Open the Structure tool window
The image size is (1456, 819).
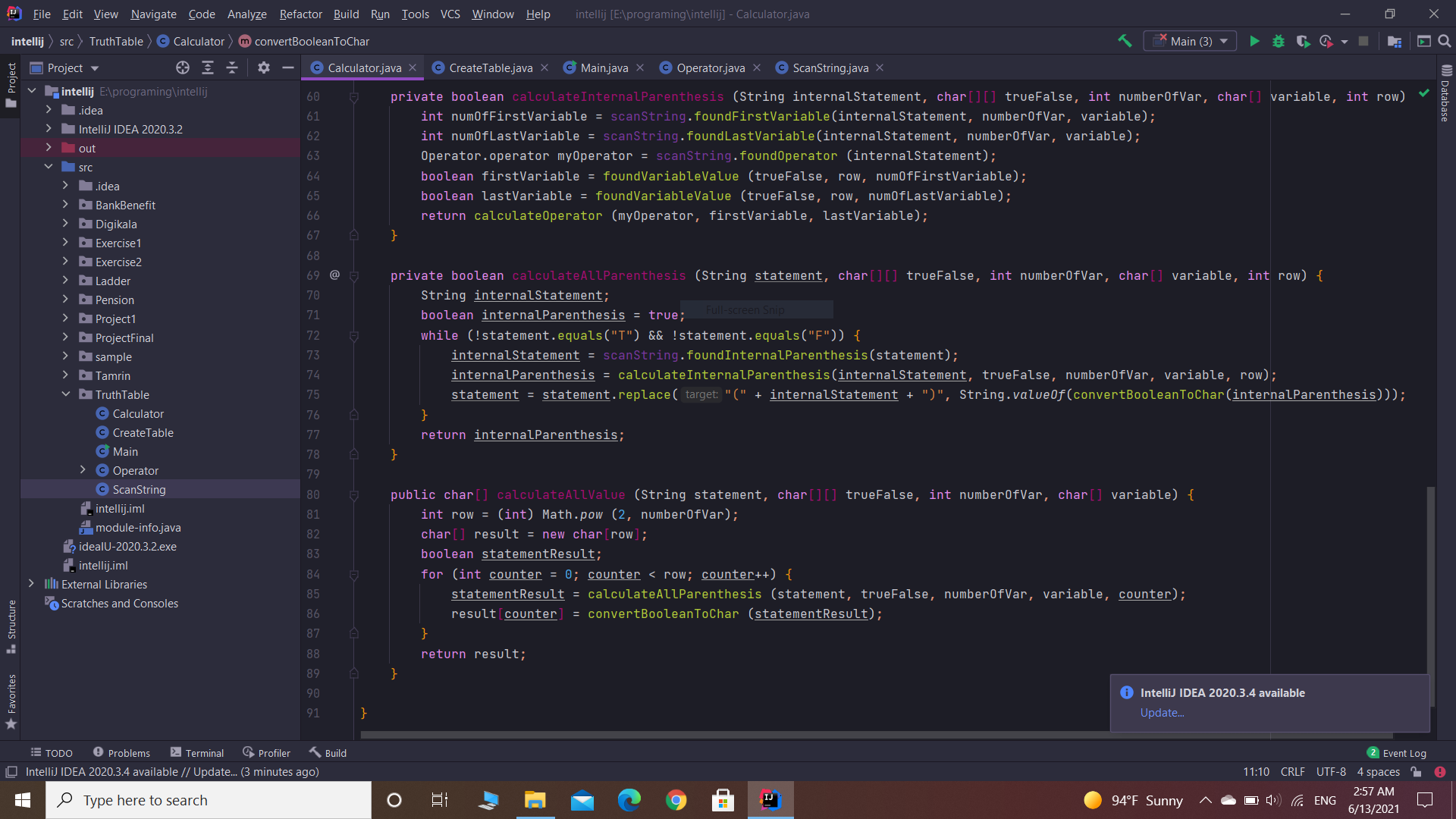[11, 626]
